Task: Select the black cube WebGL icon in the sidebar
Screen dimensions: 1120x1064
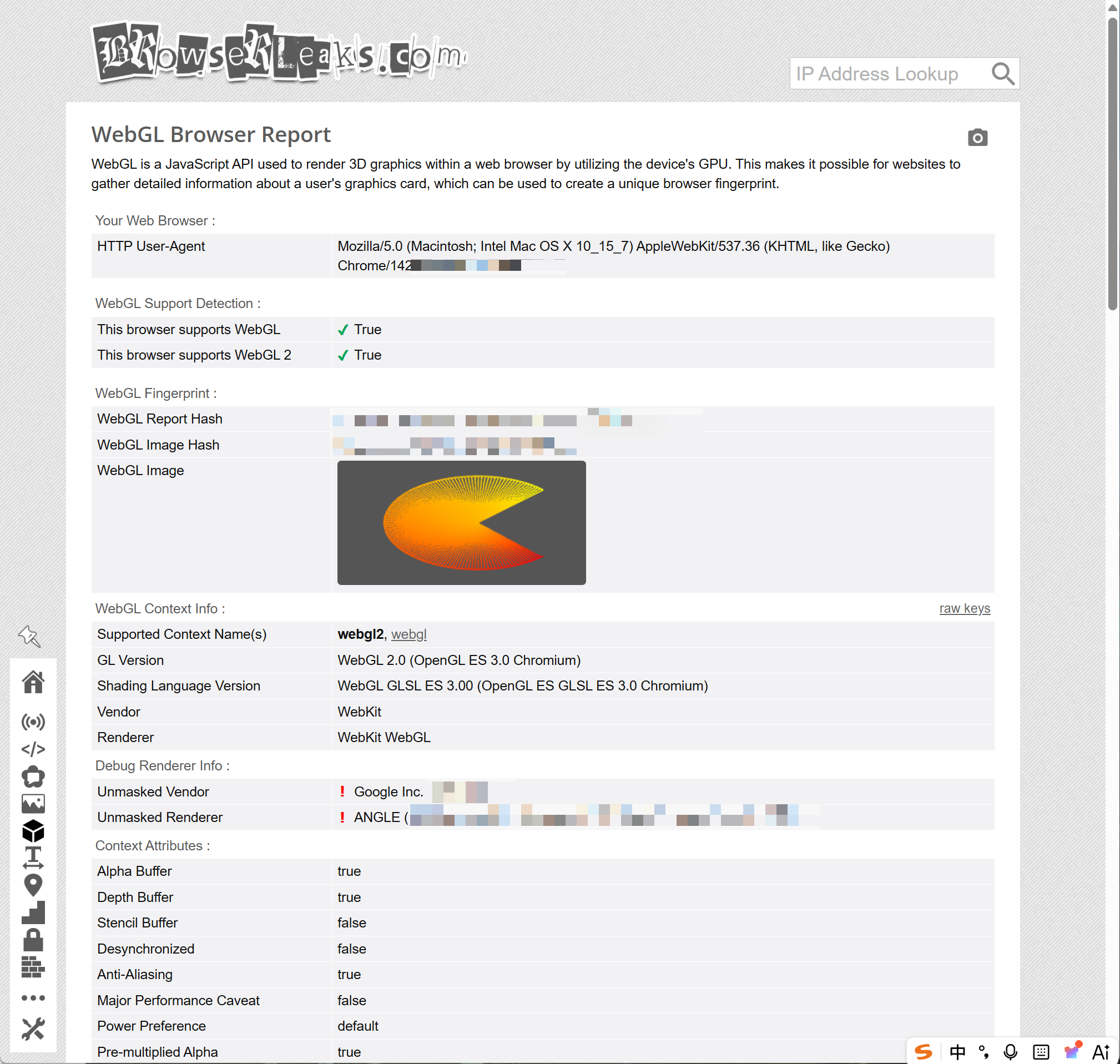Action: (x=33, y=831)
